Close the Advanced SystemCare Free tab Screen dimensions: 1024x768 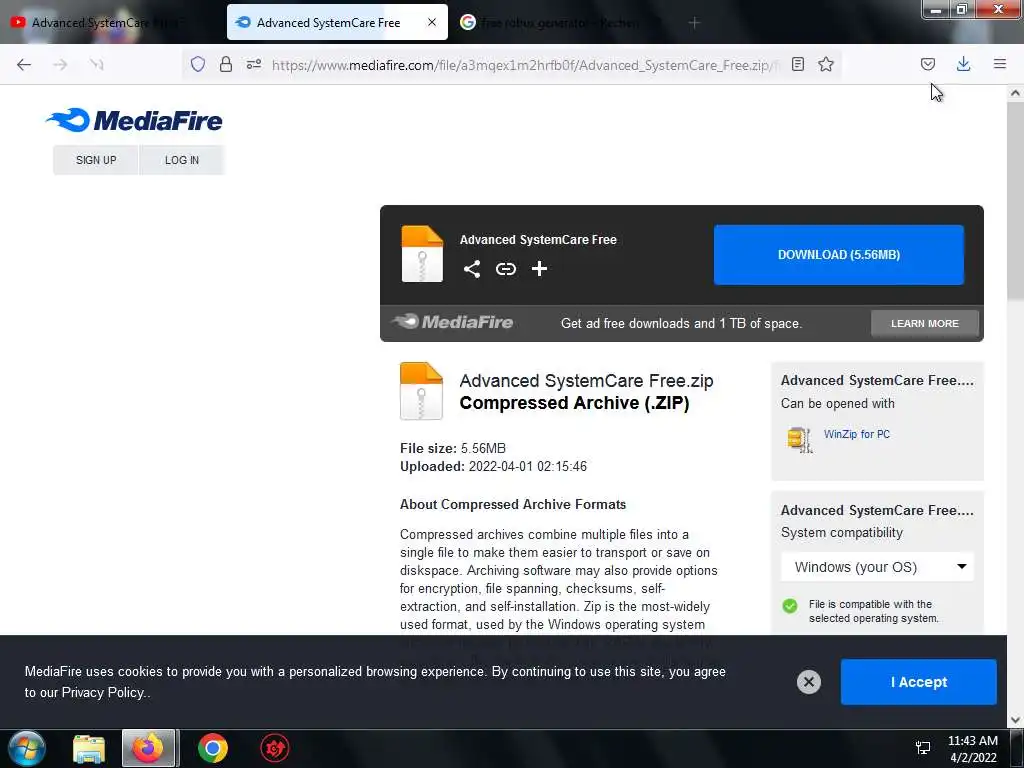pyautogui.click(x=432, y=22)
